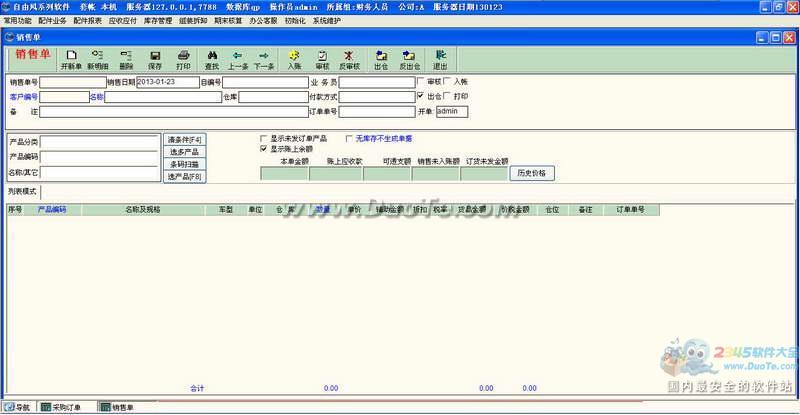Image resolution: width=800 pixels, height=415 pixels.
Task: Switch to the 列表模式 tab
Action: click(x=22, y=191)
